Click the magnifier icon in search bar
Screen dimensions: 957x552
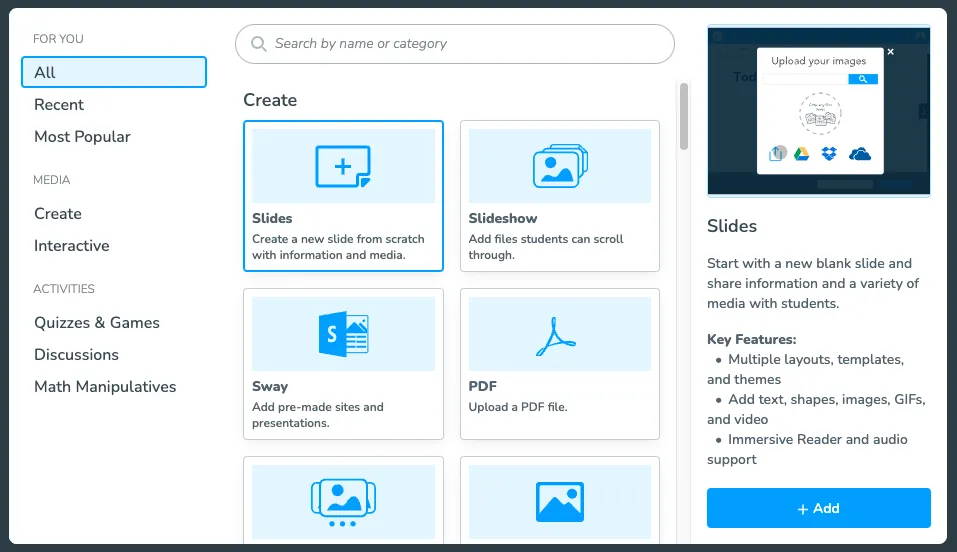click(x=259, y=44)
